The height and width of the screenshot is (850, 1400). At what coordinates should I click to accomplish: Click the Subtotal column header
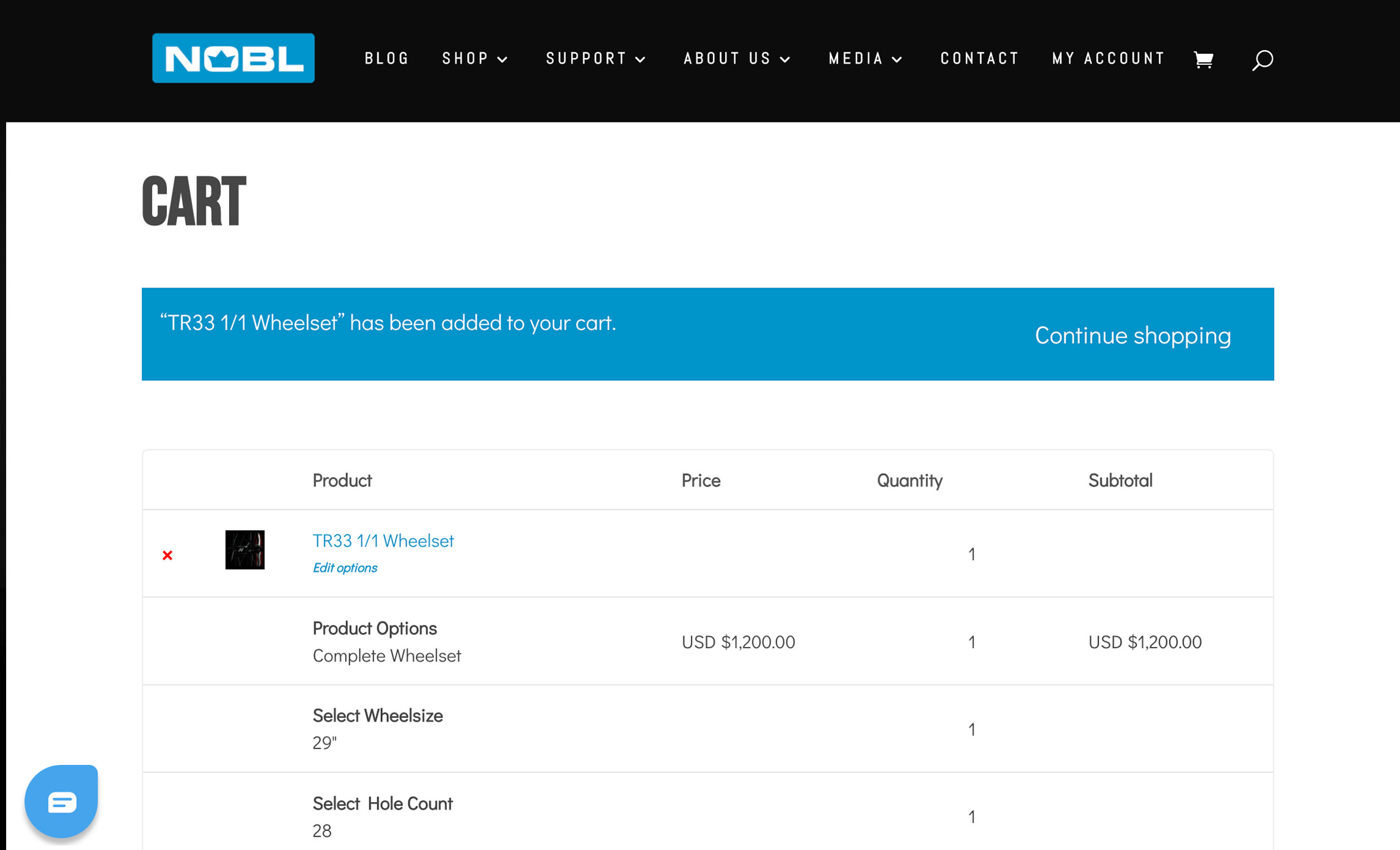click(x=1120, y=480)
